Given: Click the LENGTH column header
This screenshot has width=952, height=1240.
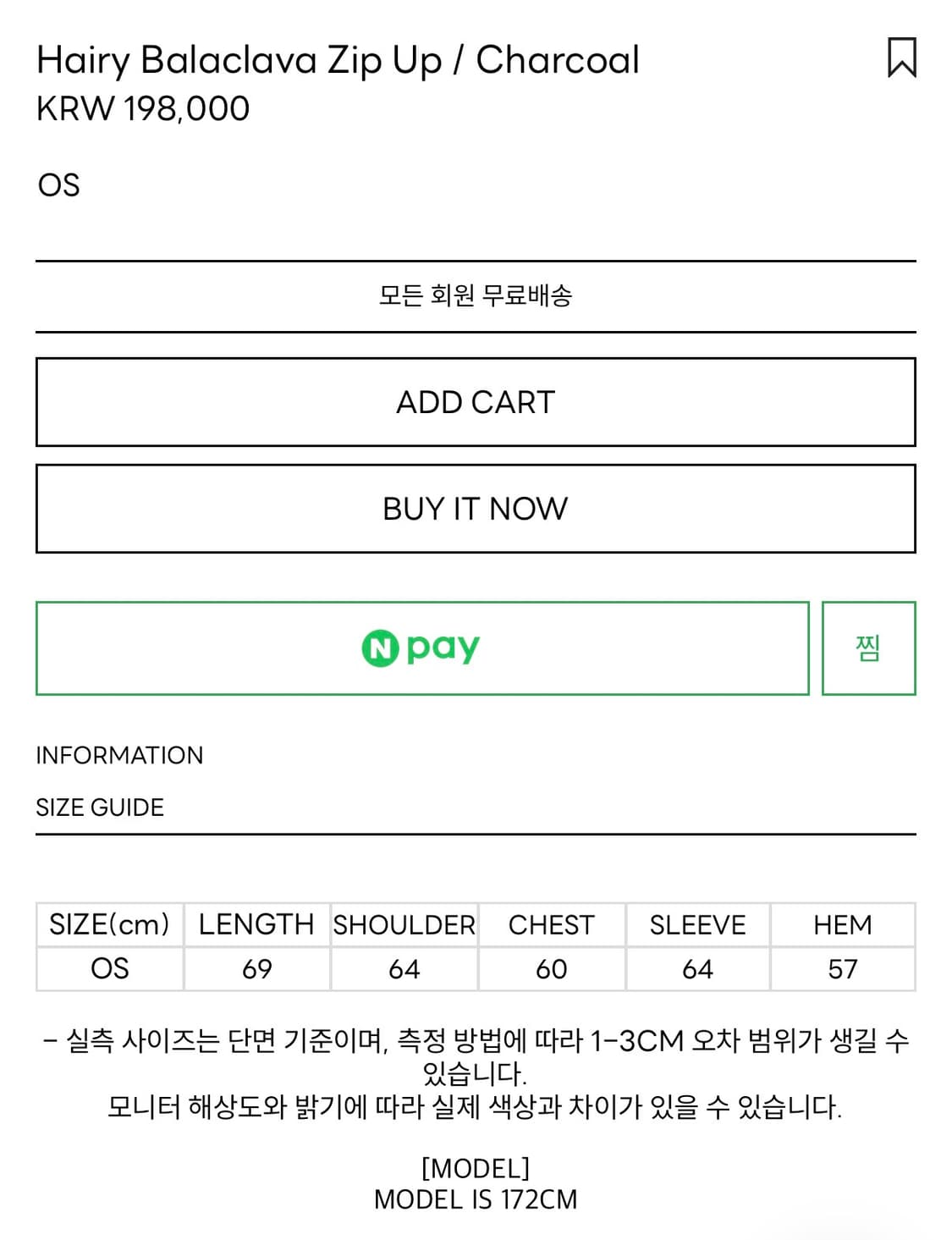Looking at the screenshot, I should click(x=256, y=924).
